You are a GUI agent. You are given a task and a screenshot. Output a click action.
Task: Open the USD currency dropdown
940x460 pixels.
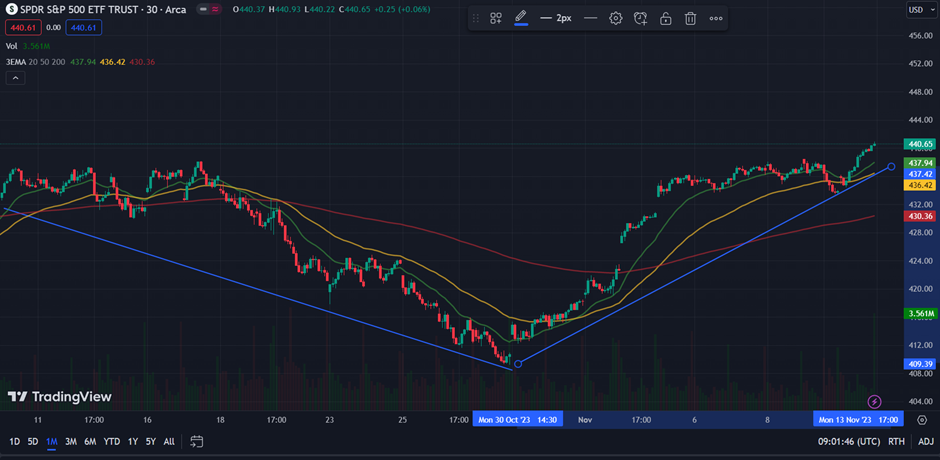(917, 10)
